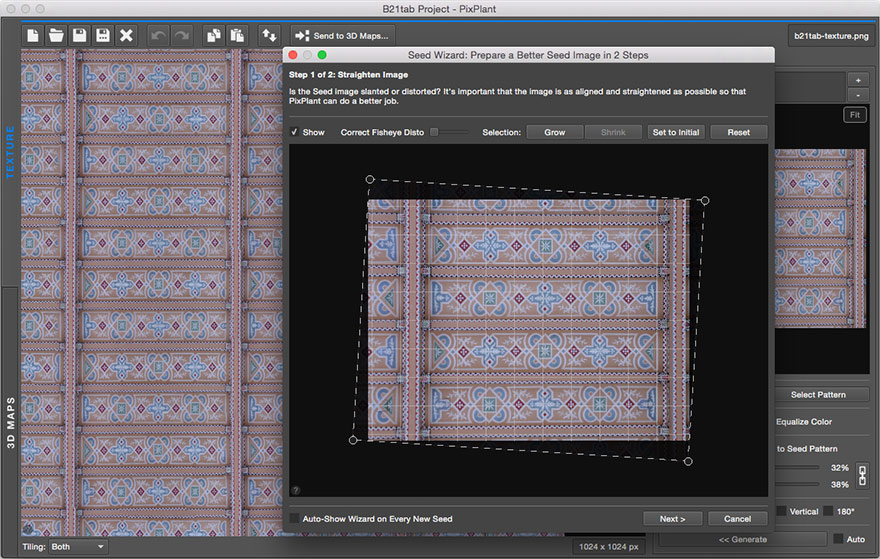Open the Seed Wizard help question-mark icon
This screenshot has width=880, height=559.
pyautogui.click(x=296, y=490)
